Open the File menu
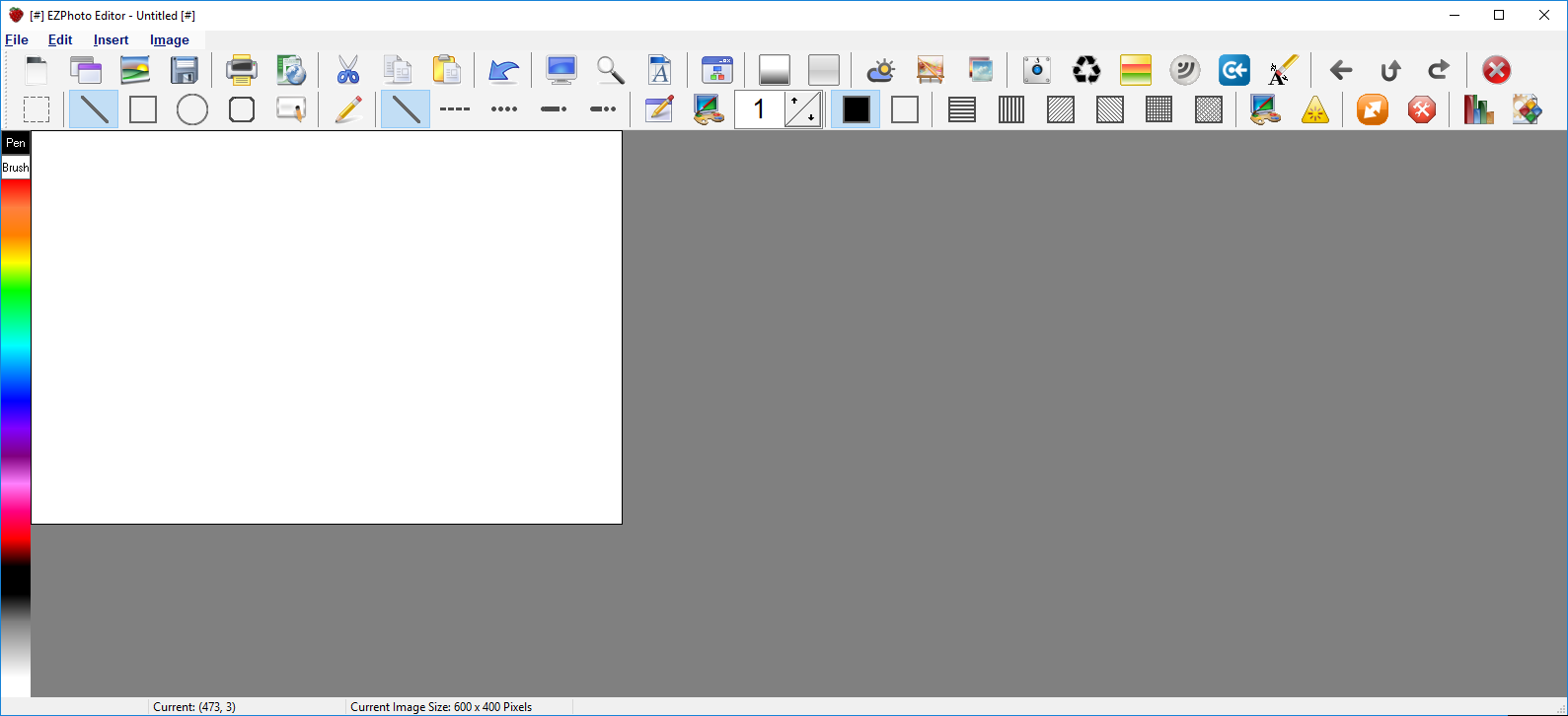The width and height of the screenshot is (1568, 716). (x=17, y=40)
